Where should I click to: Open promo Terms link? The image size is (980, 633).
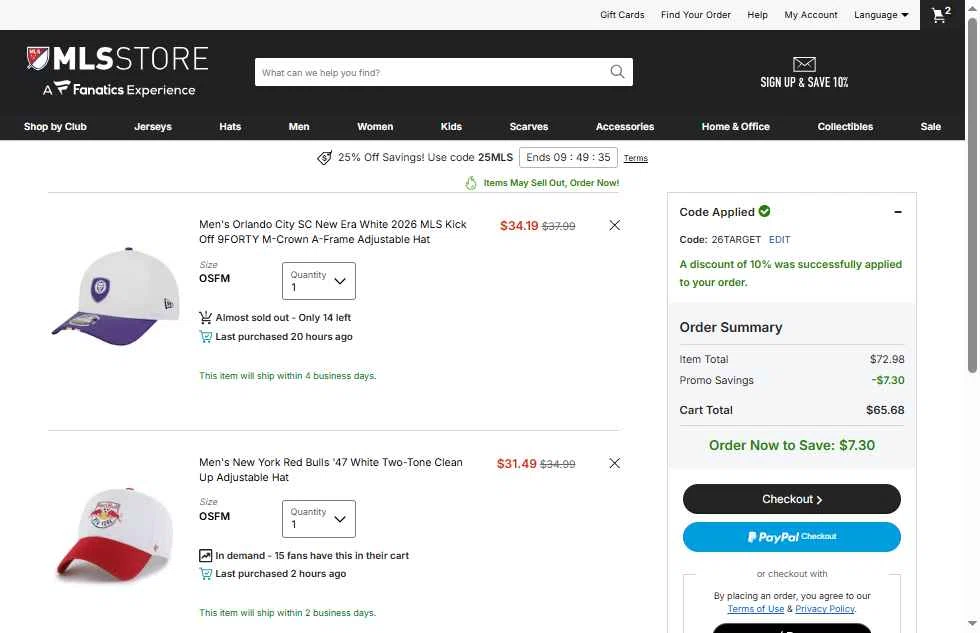pyautogui.click(x=636, y=158)
